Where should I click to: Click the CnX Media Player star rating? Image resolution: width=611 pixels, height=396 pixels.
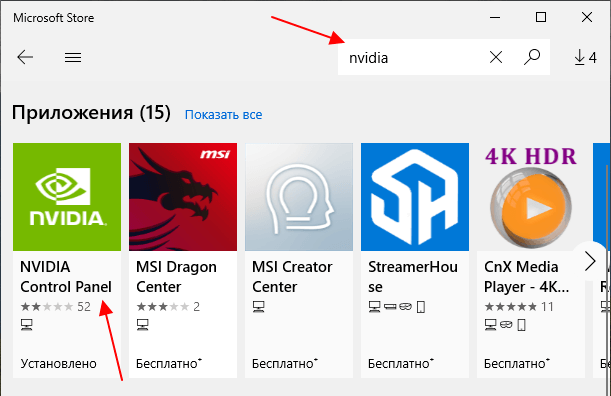(510, 307)
